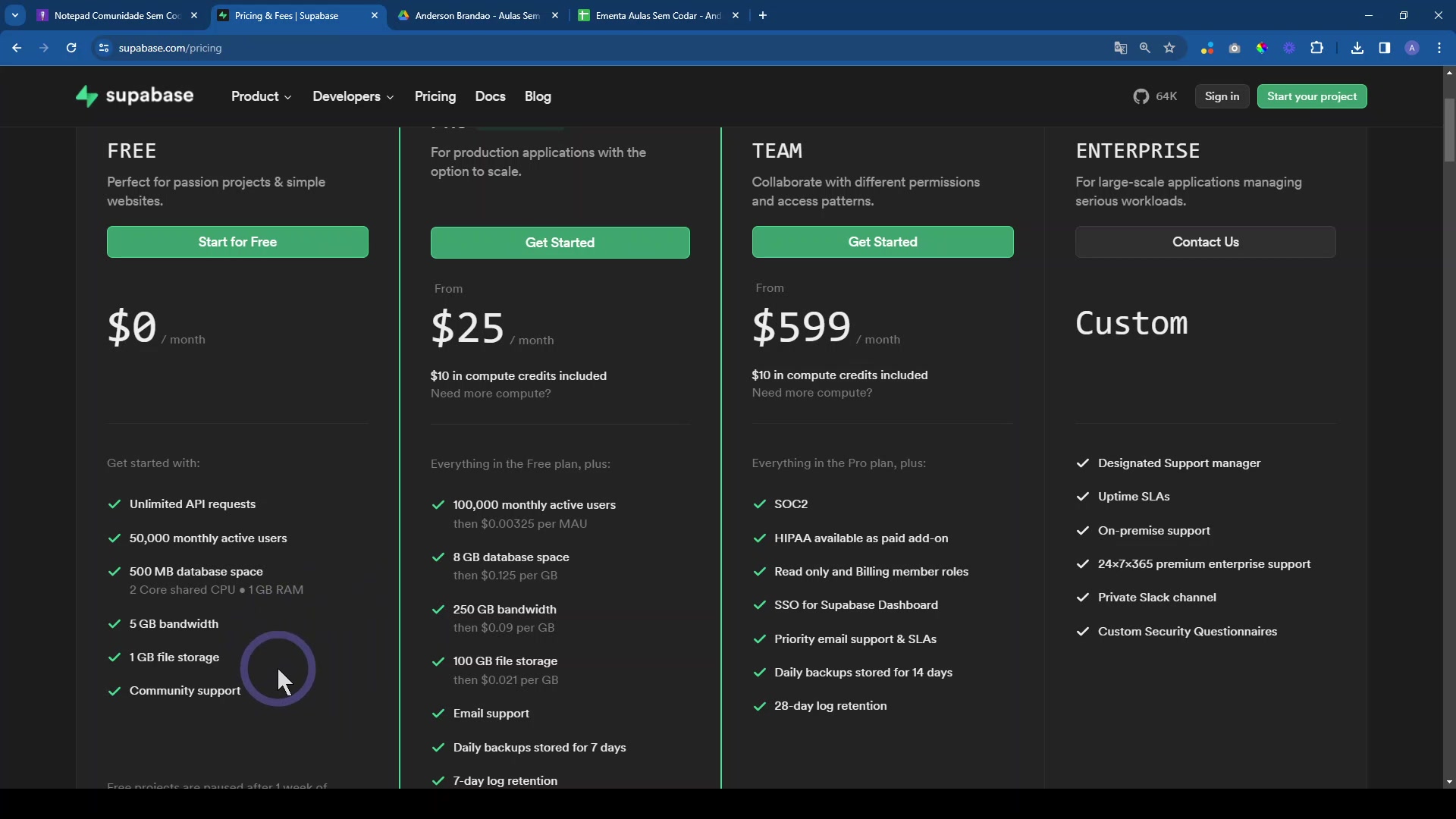Expand the Developers dropdown menu
The width and height of the screenshot is (1456, 819).
353,96
